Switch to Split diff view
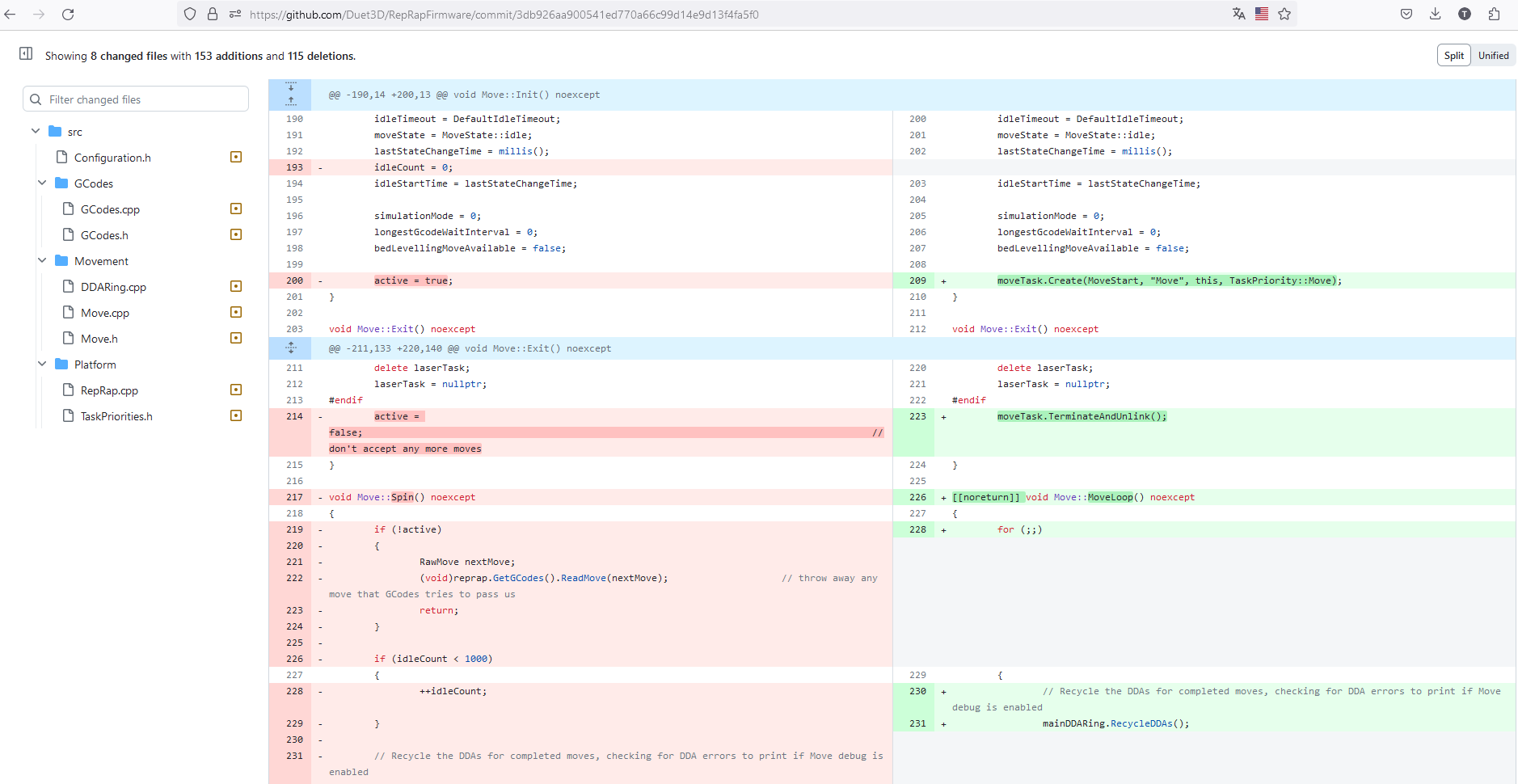The width and height of the screenshot is (1518, 784). (1453, 55)
